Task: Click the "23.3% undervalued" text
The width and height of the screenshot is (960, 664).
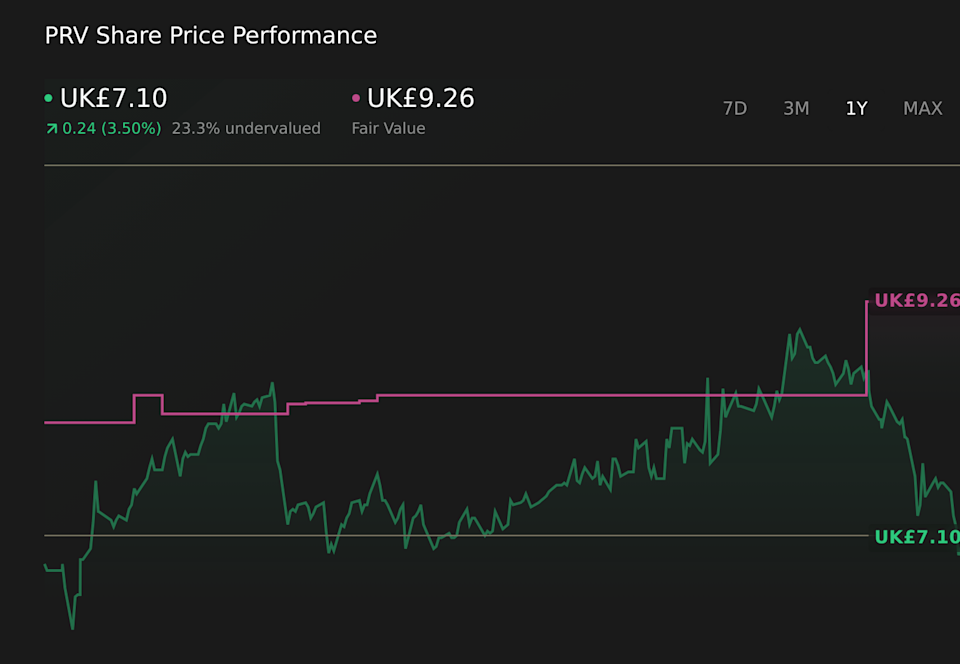Action: pyautogui.click(x=246, y=129)
